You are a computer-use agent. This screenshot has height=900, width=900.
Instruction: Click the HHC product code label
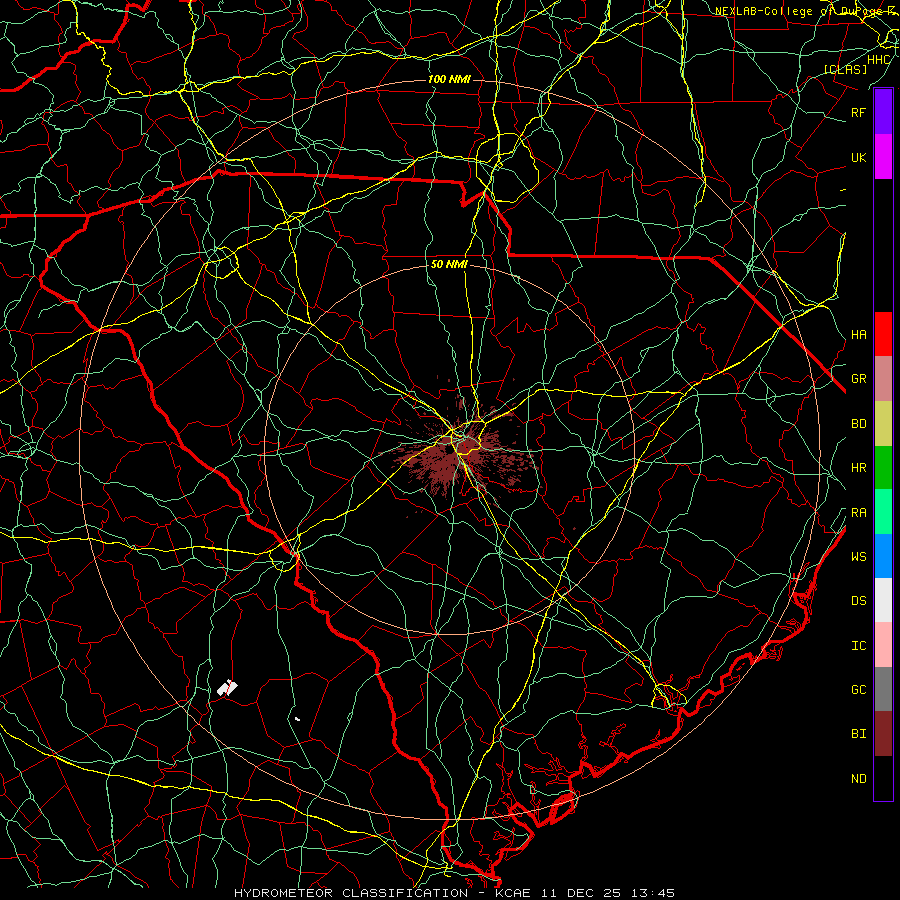point(879,60)
